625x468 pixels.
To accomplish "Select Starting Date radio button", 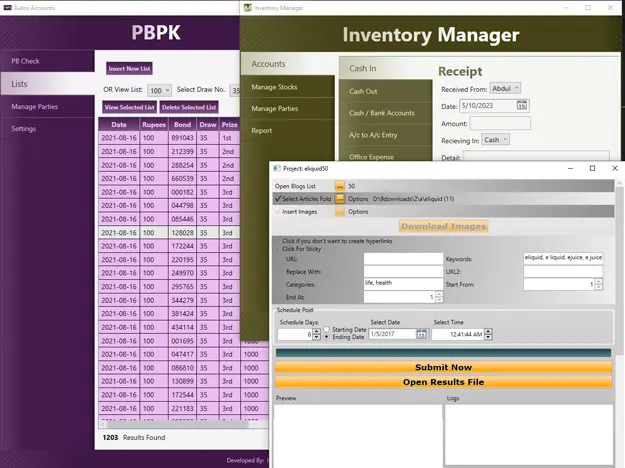I will 326,329.
